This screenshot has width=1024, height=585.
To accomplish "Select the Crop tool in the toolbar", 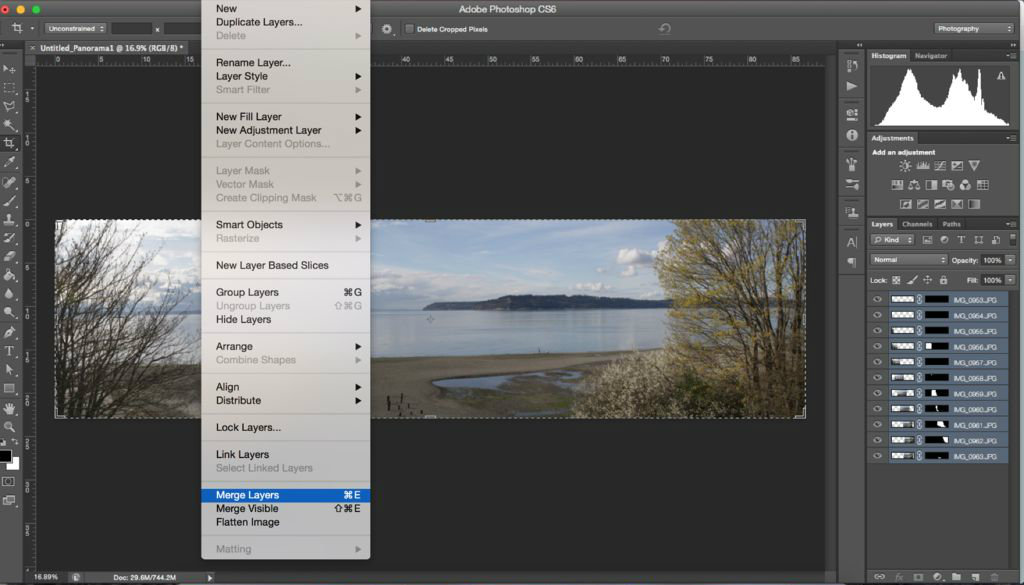I will pos(10,143).
